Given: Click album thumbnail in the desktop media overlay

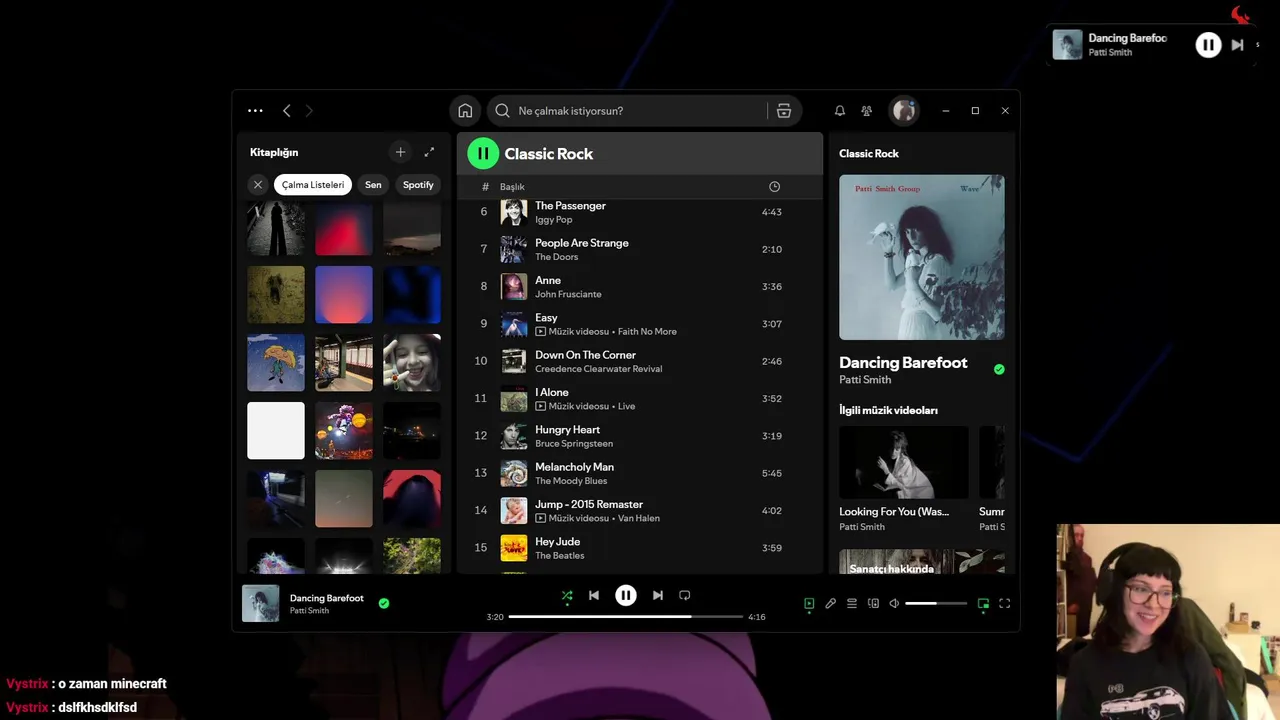Looking at the screenshot, I should [1068, 45].
